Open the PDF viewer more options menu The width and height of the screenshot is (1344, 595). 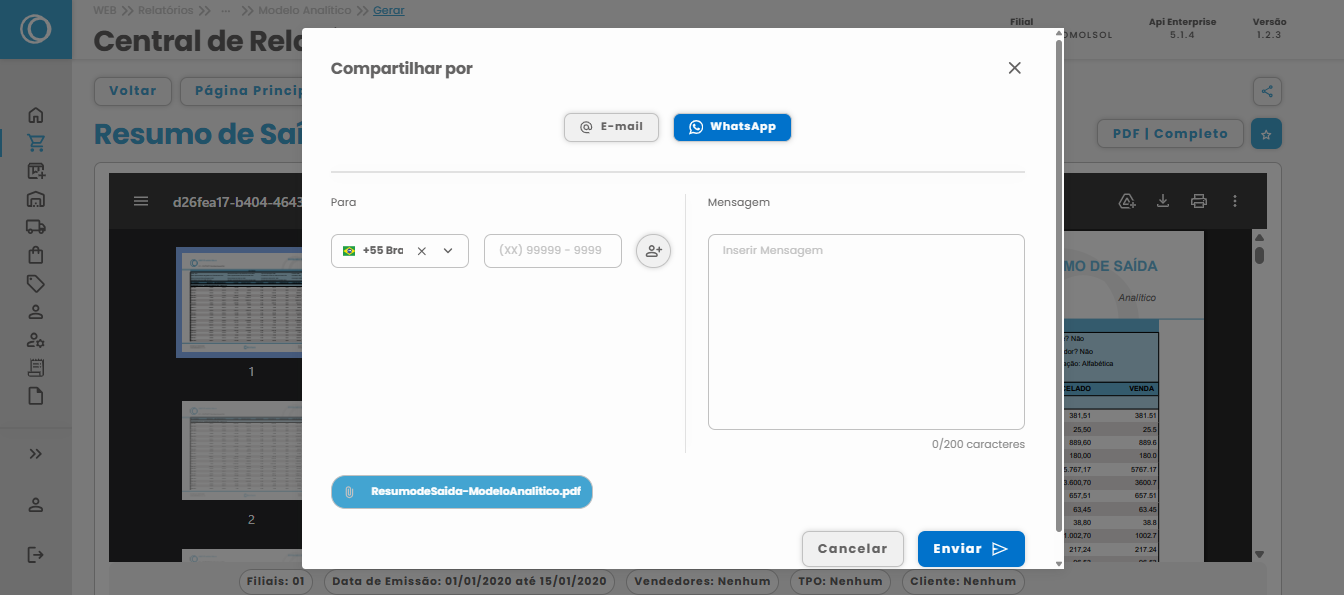(1235, 201)
